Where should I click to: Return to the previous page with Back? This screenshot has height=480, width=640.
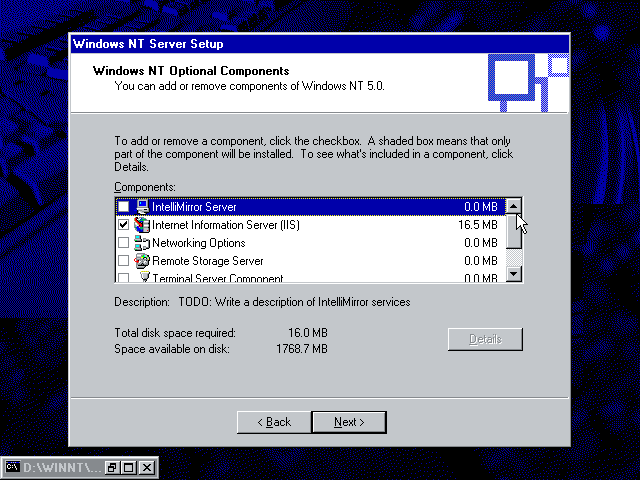(x=274, y=422)
